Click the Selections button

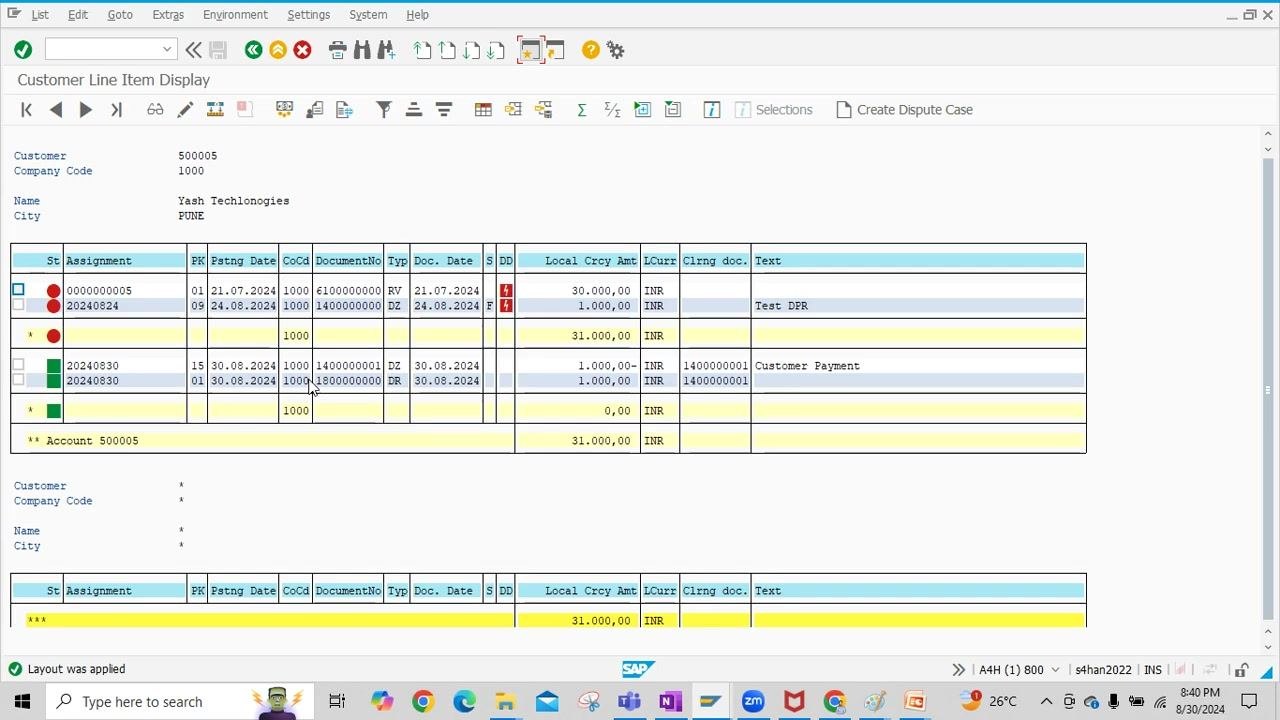coord(773,110)
